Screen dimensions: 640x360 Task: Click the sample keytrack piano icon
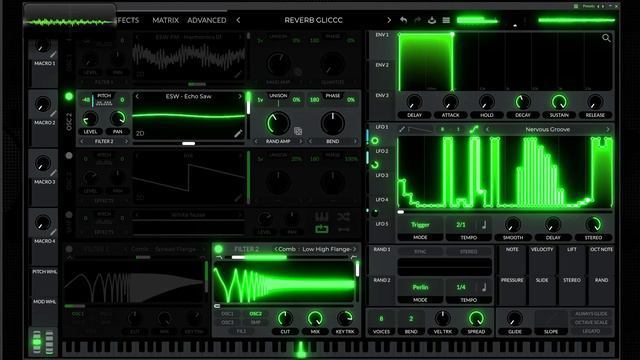pos(322,217)
